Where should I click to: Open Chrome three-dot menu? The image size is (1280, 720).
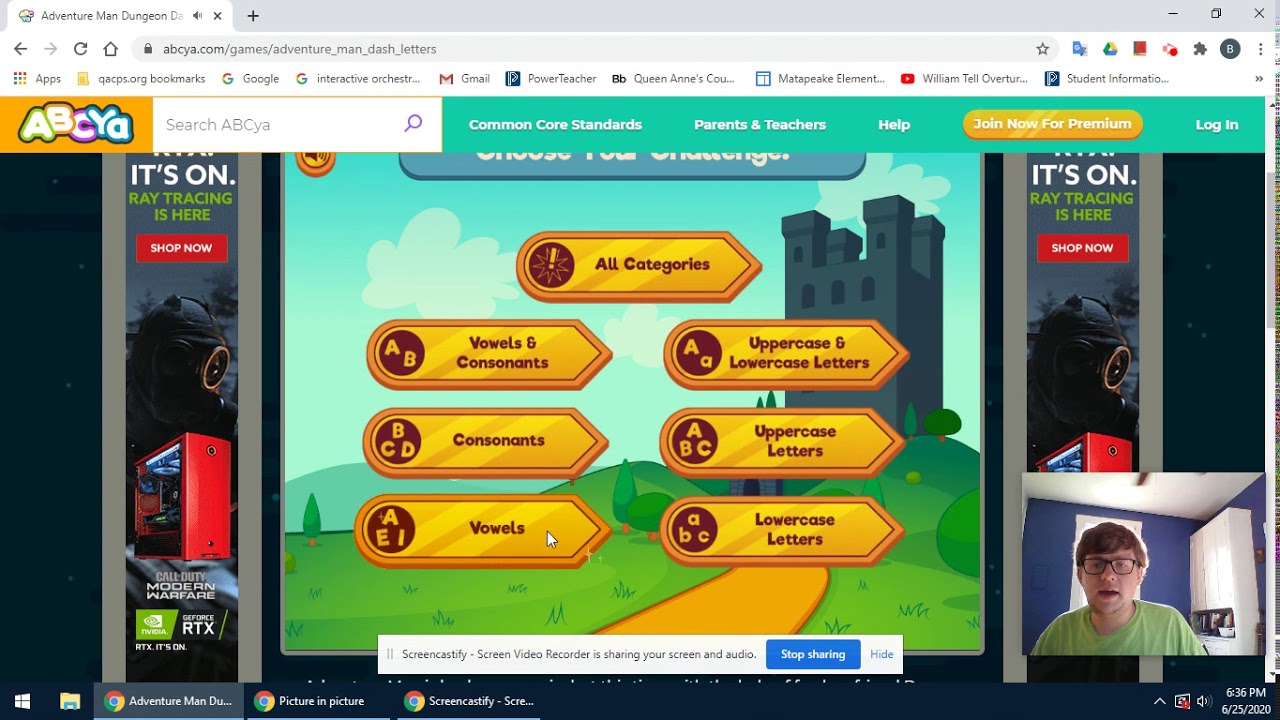coord(1260,49)
